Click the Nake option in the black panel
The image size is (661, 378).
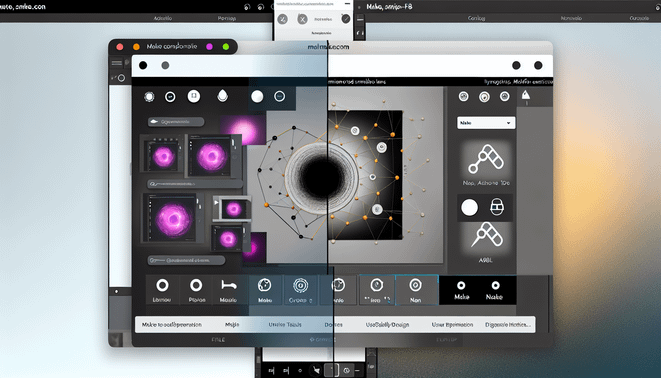tap(494, 290)
